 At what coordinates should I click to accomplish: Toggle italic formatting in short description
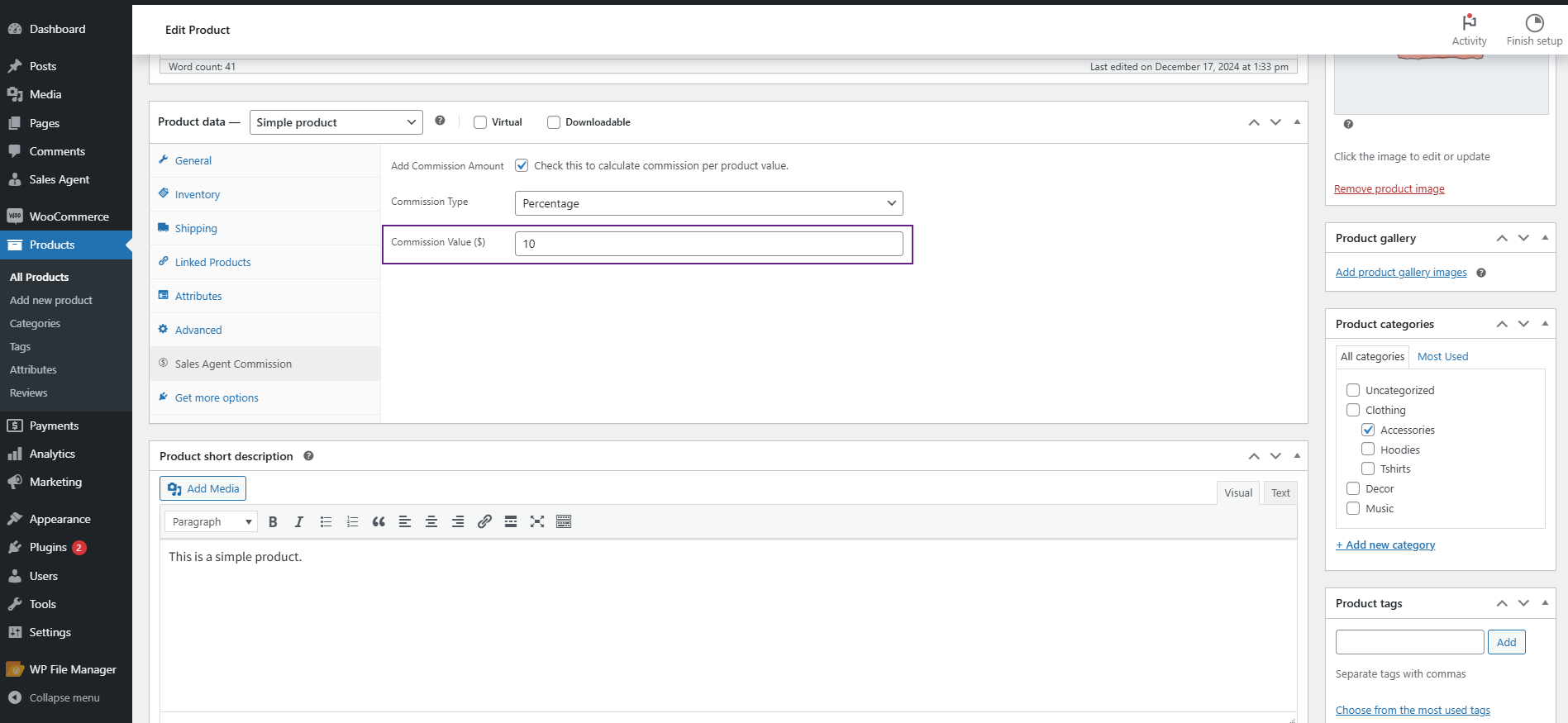coord(299,521)
